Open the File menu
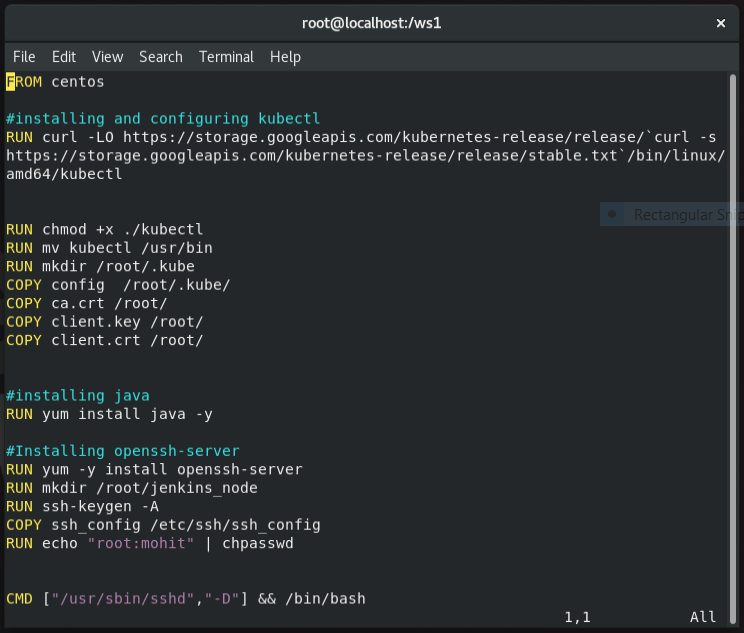 (24, 57)
